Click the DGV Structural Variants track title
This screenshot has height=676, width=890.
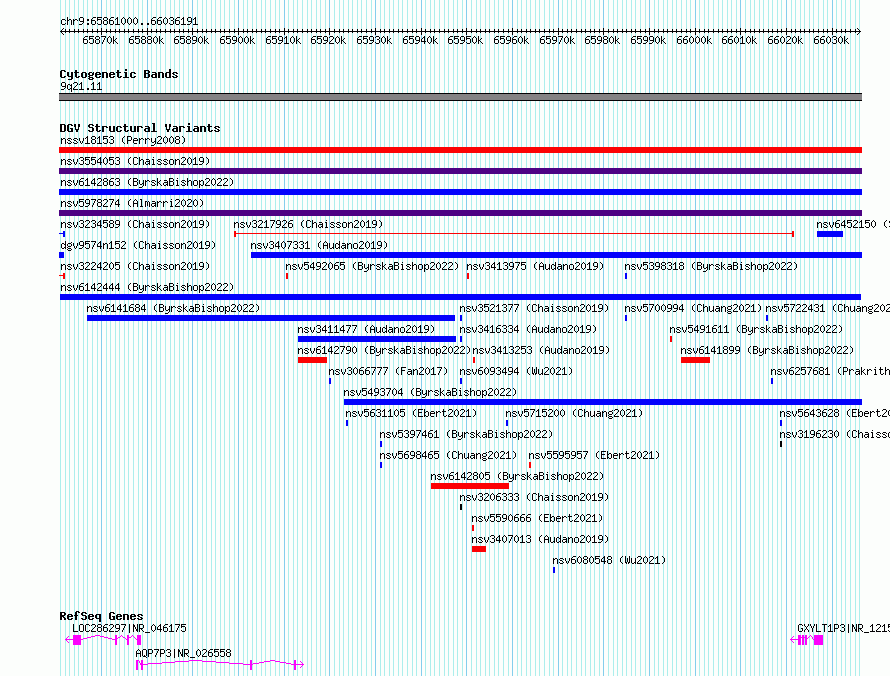point(140,128)
